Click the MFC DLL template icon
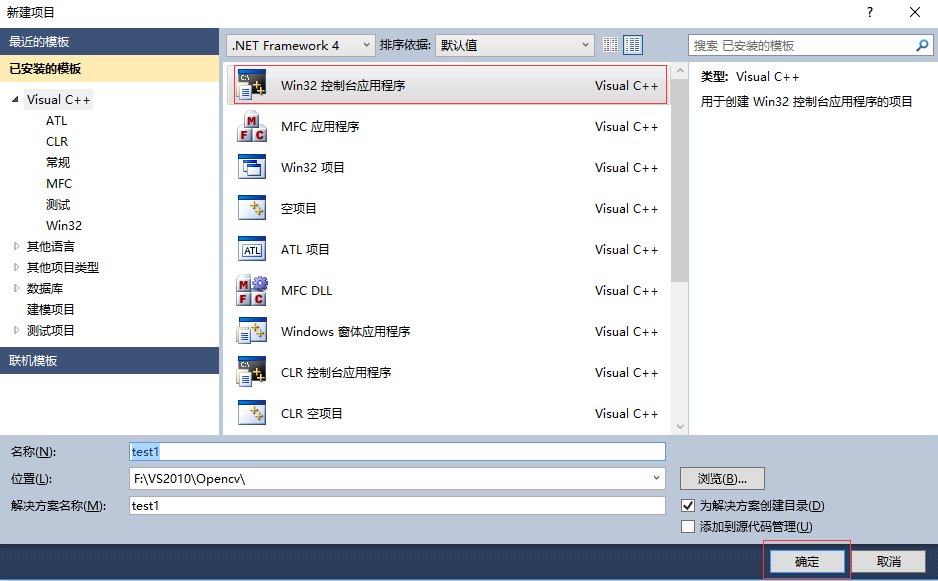This screenshot has width=938, height=581. click(x=252, y=290)
